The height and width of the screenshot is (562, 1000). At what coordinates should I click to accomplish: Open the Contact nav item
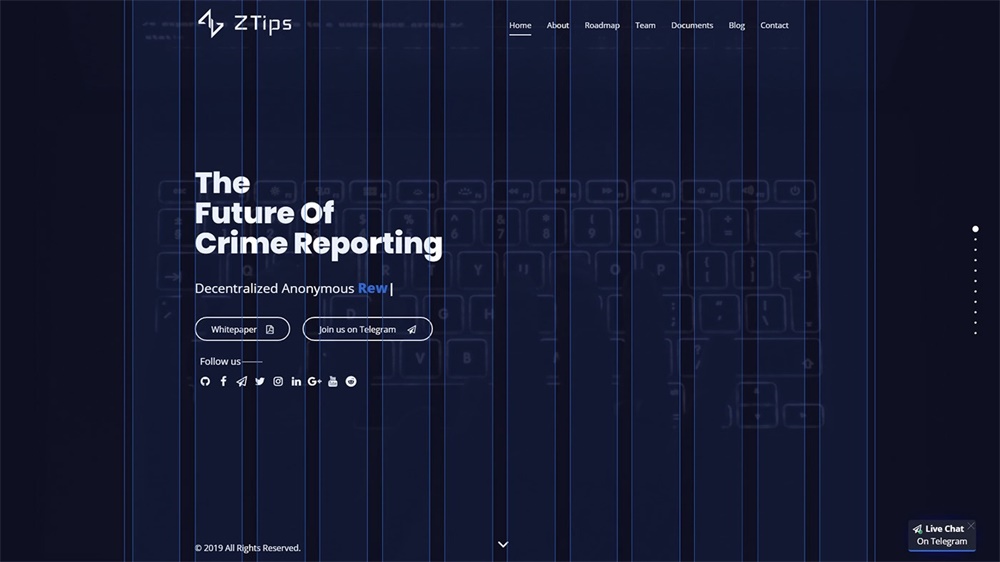tap(774, 26)
